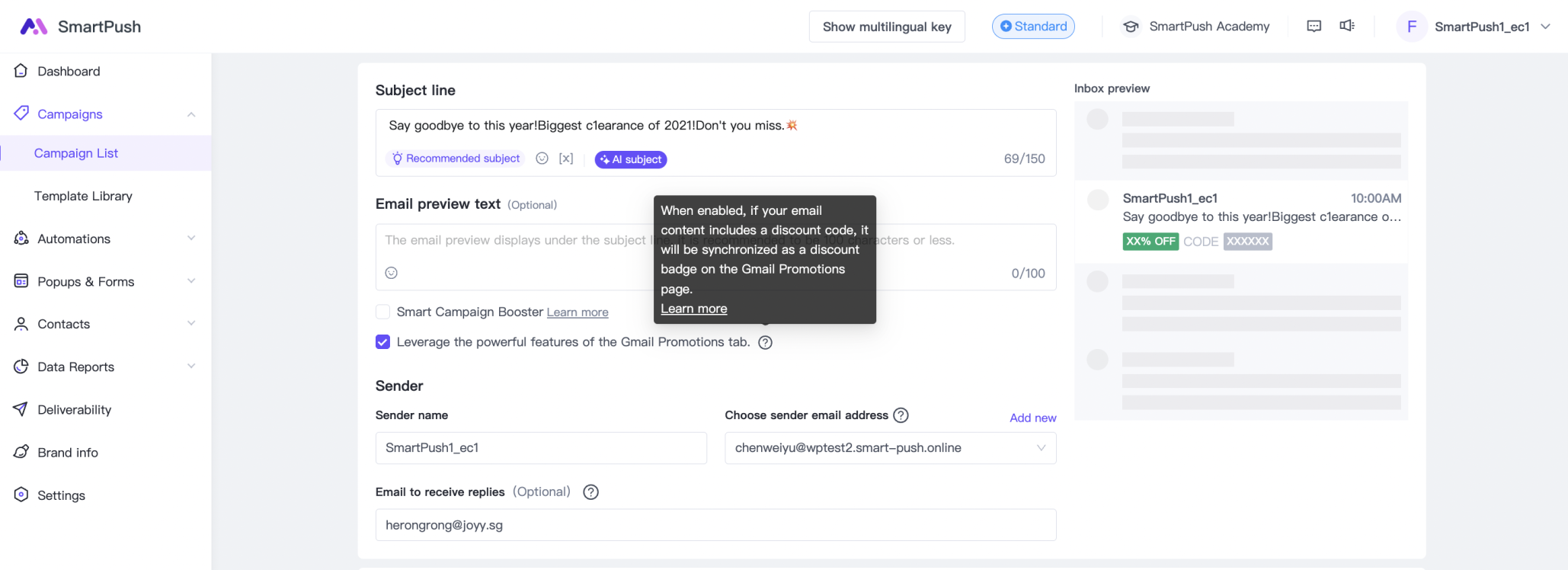Click the emoji icon in preview text box

click(392, 273)
